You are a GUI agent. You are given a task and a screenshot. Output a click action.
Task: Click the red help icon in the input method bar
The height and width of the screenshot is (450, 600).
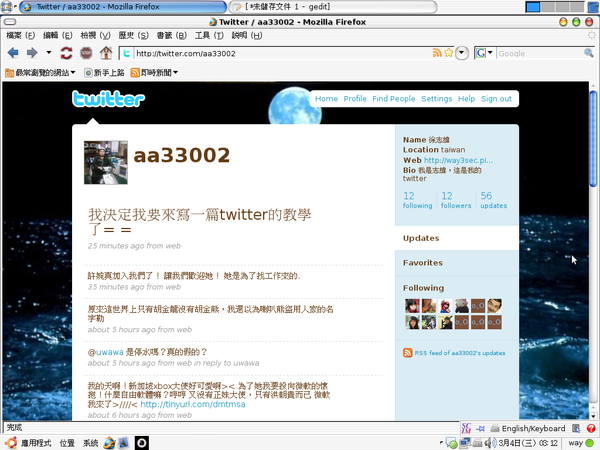click(x=591, y=428)
